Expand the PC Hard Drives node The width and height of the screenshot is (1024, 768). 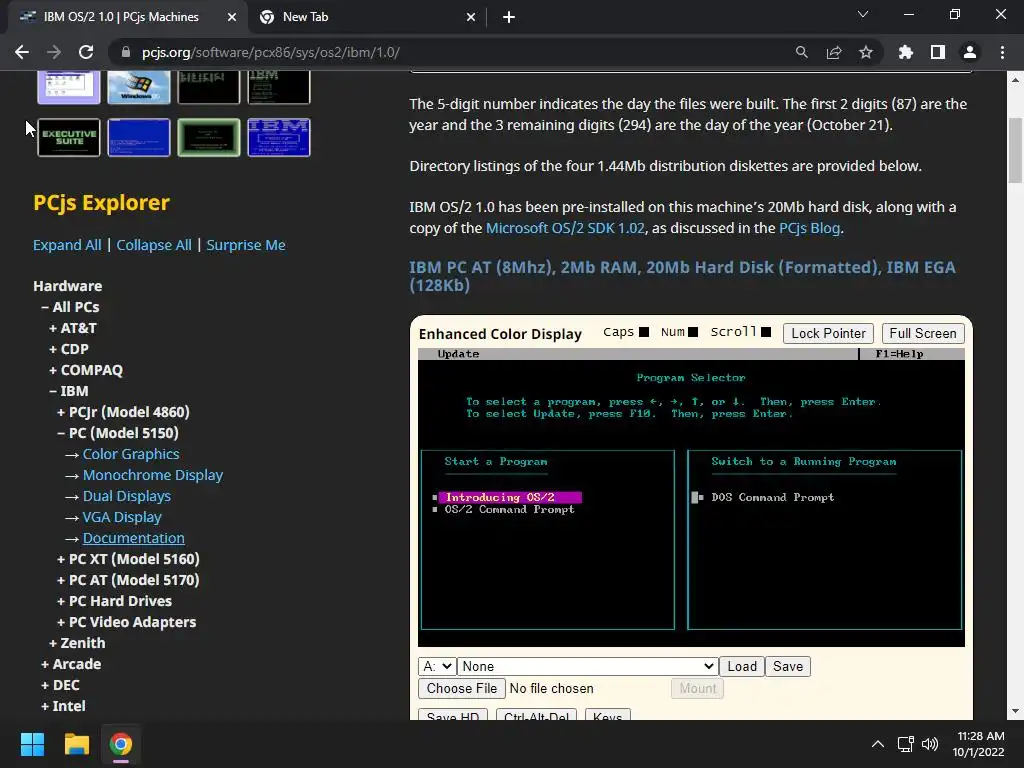(114, 601)
